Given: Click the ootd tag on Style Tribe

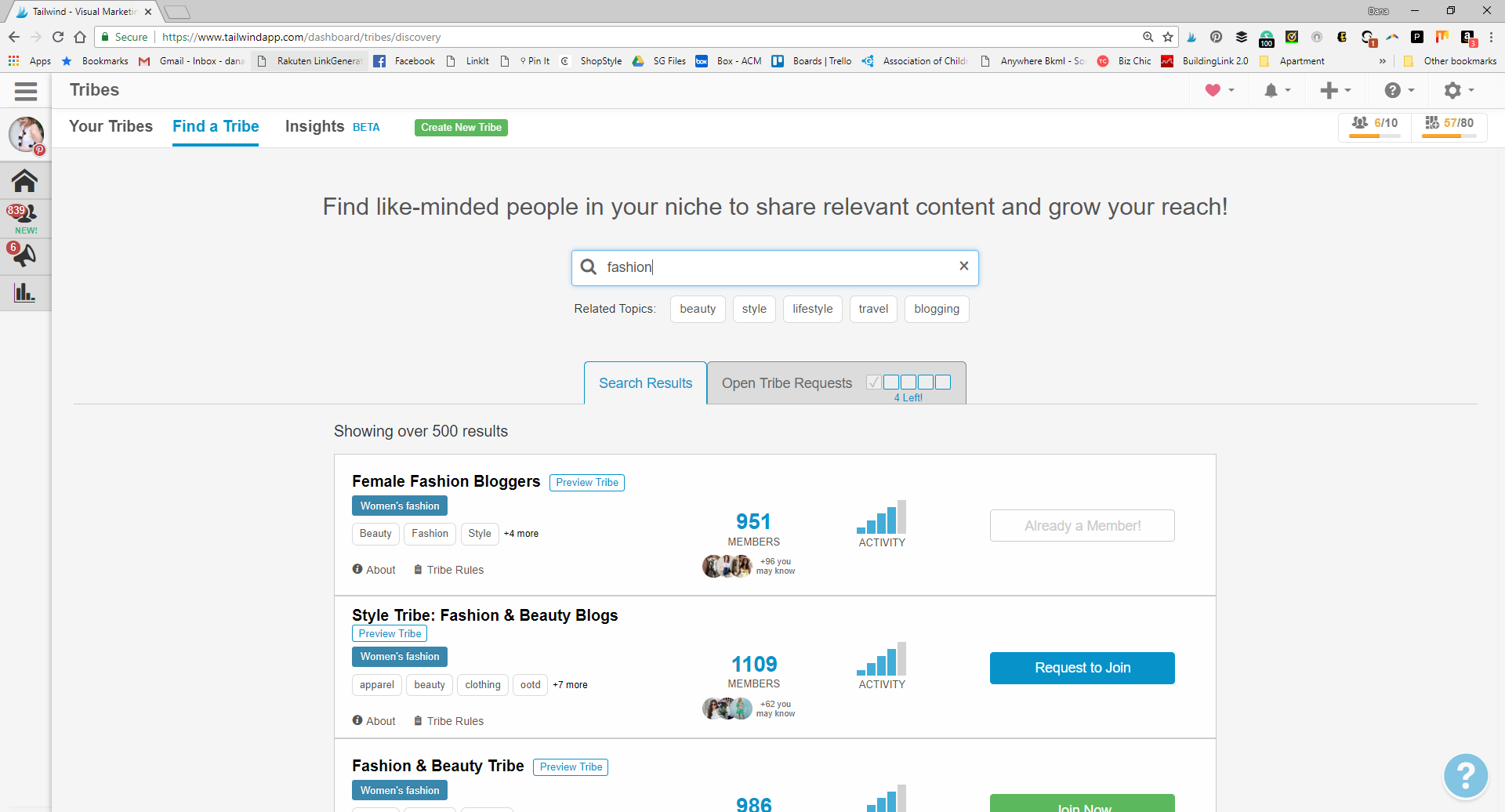Looking at the screenshot, I should coord(531,685).
